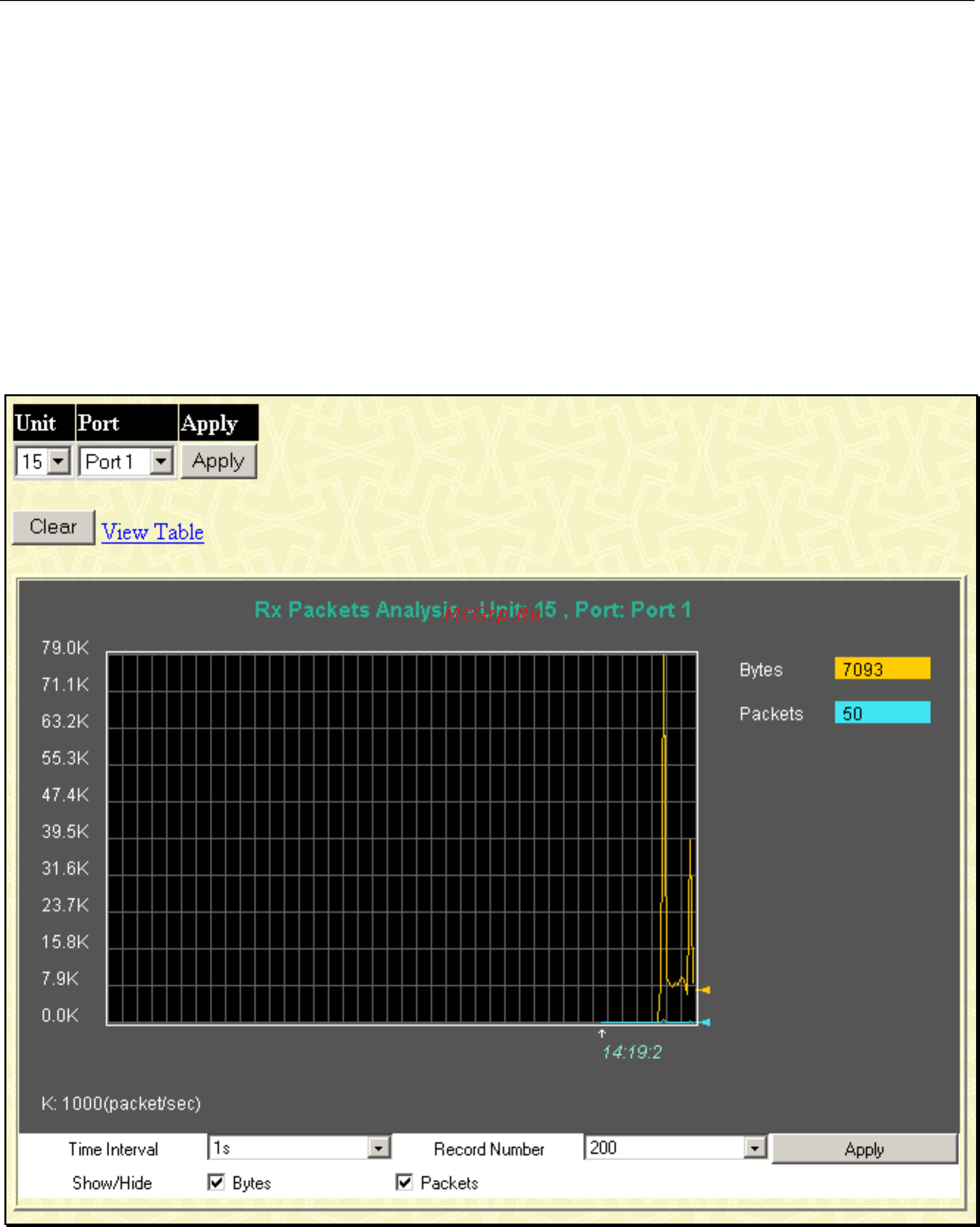Click the Bytes legend label
The width and height of the screenshot is (980, 1227).
[x=761, y=670]
